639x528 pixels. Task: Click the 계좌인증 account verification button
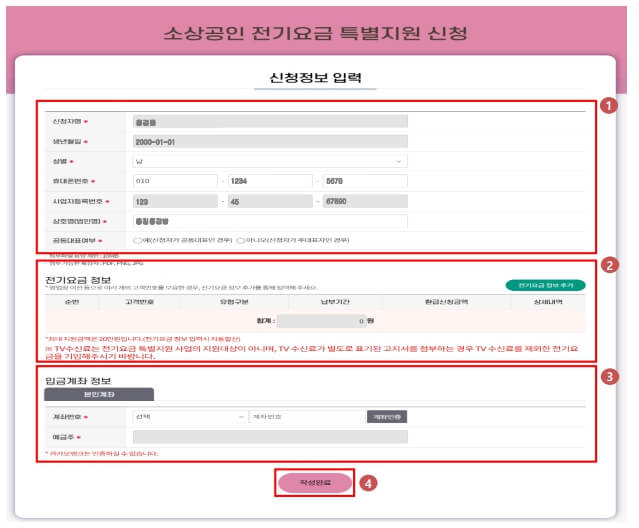click(x=387, y=417)
